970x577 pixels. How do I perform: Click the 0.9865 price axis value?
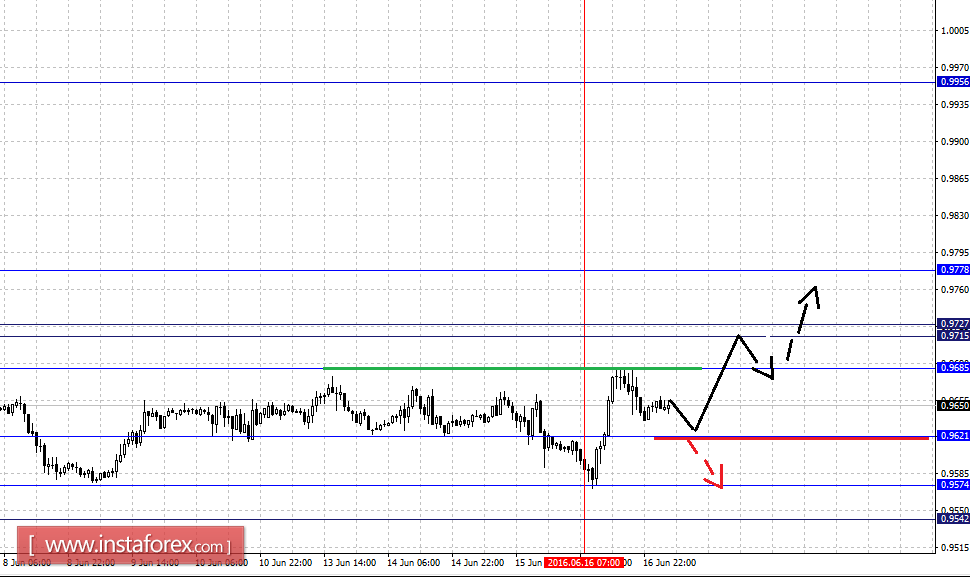(x=955, y=179)
